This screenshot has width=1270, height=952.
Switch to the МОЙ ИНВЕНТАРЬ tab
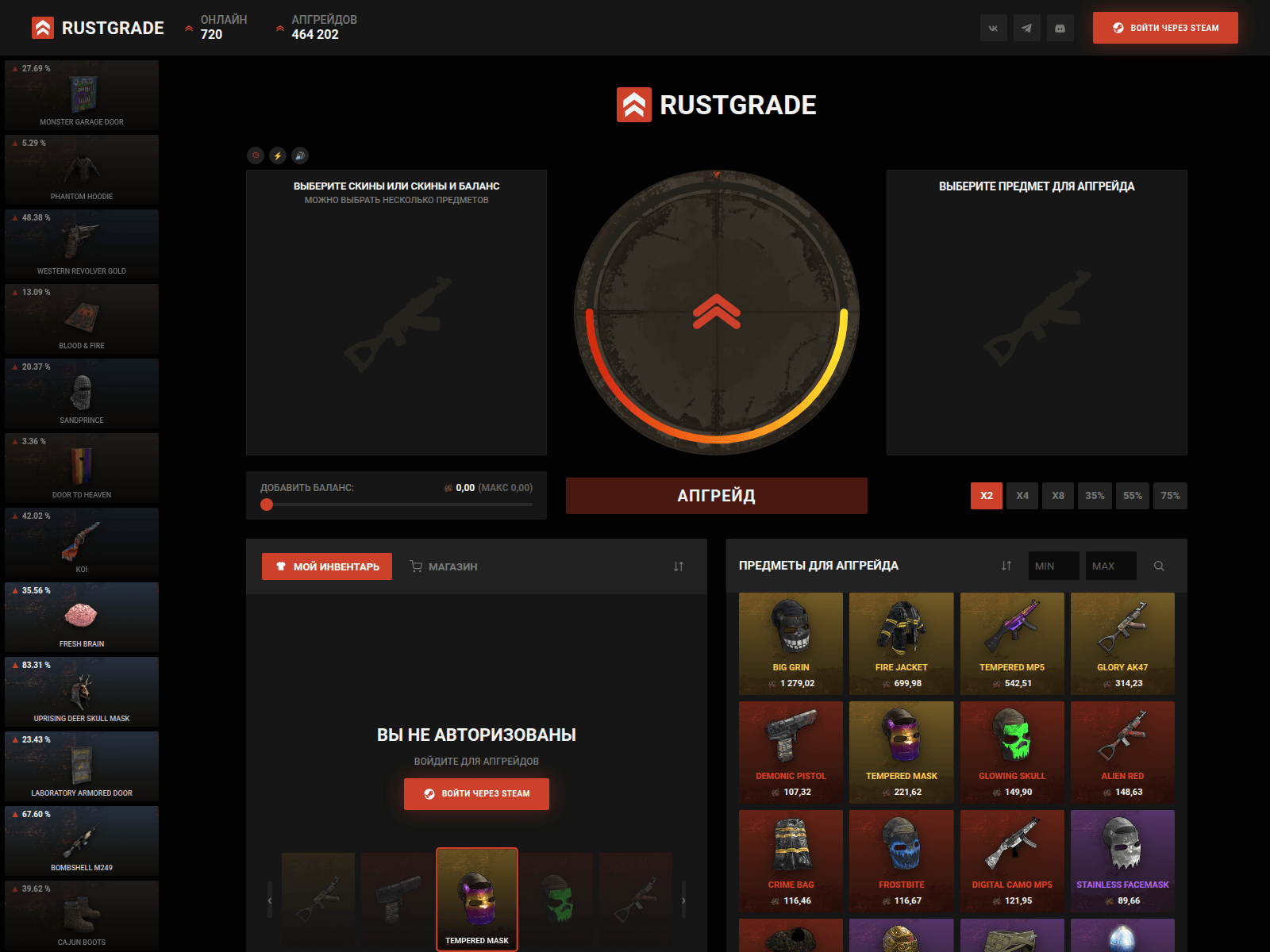tap(327, 566)
